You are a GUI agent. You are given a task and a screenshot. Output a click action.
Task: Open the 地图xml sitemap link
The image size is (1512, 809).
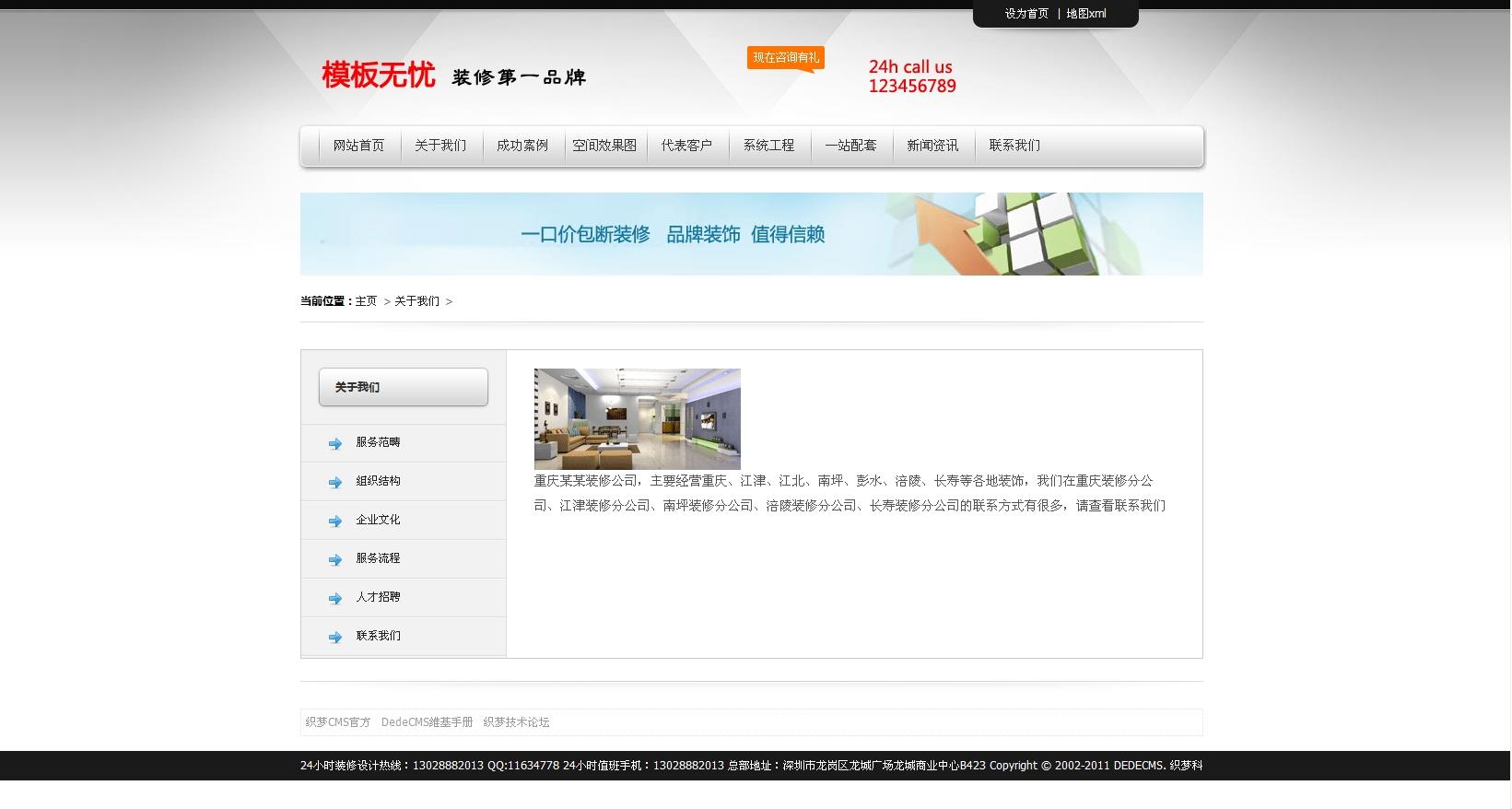[1086, 14]
